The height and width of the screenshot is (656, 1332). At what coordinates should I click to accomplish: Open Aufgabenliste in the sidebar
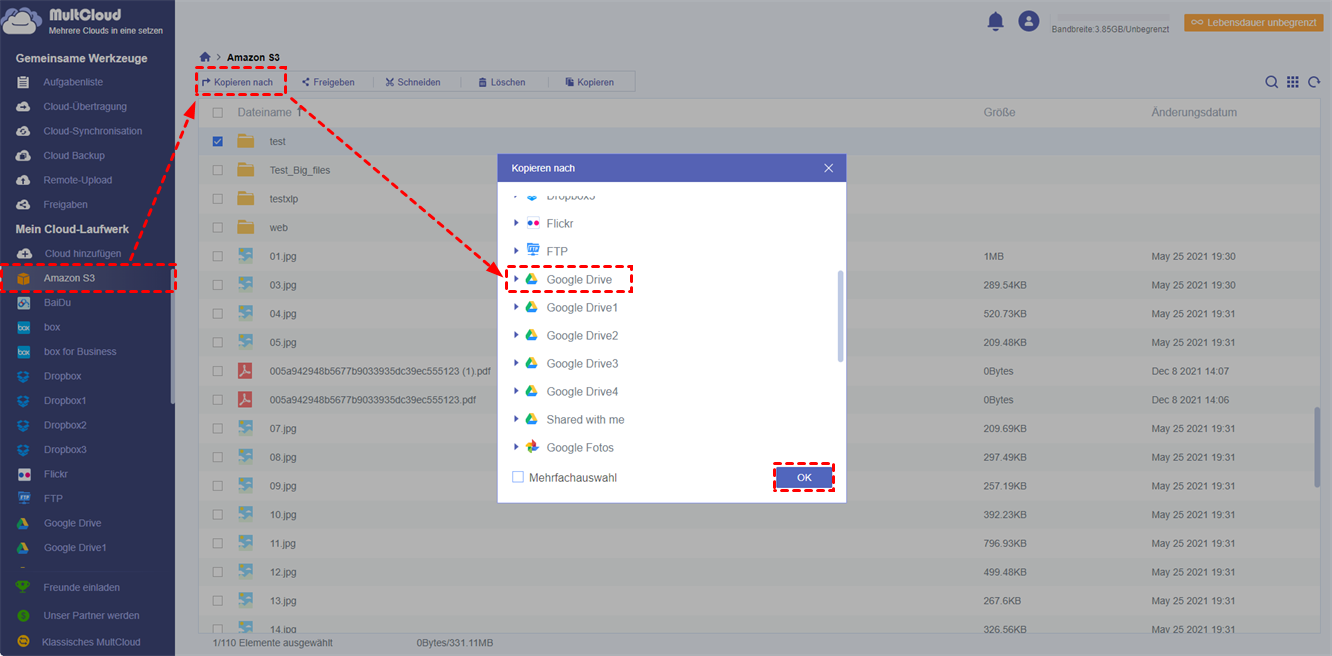[73, 82]
